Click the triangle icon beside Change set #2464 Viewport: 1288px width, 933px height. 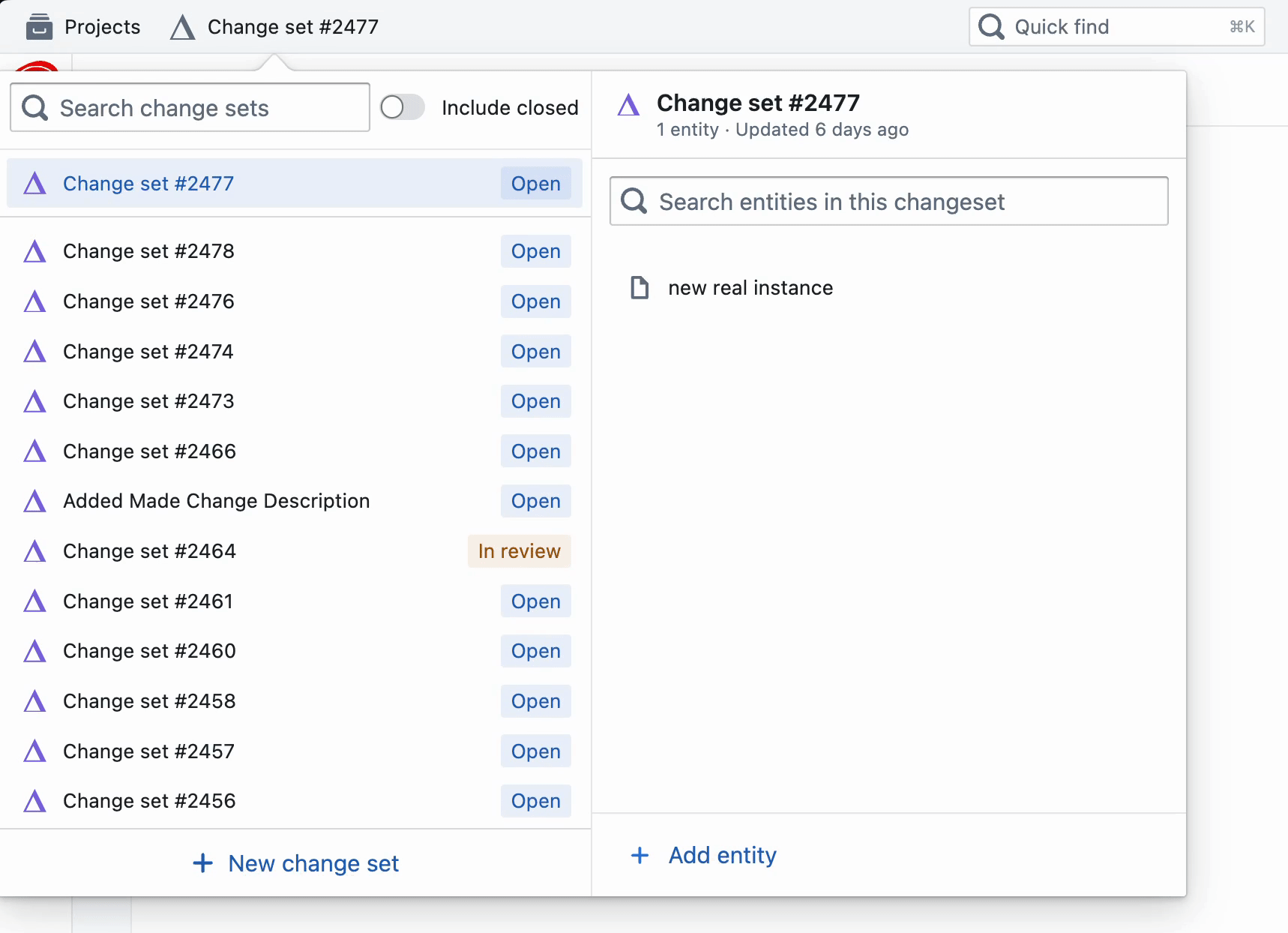(34, 551)
